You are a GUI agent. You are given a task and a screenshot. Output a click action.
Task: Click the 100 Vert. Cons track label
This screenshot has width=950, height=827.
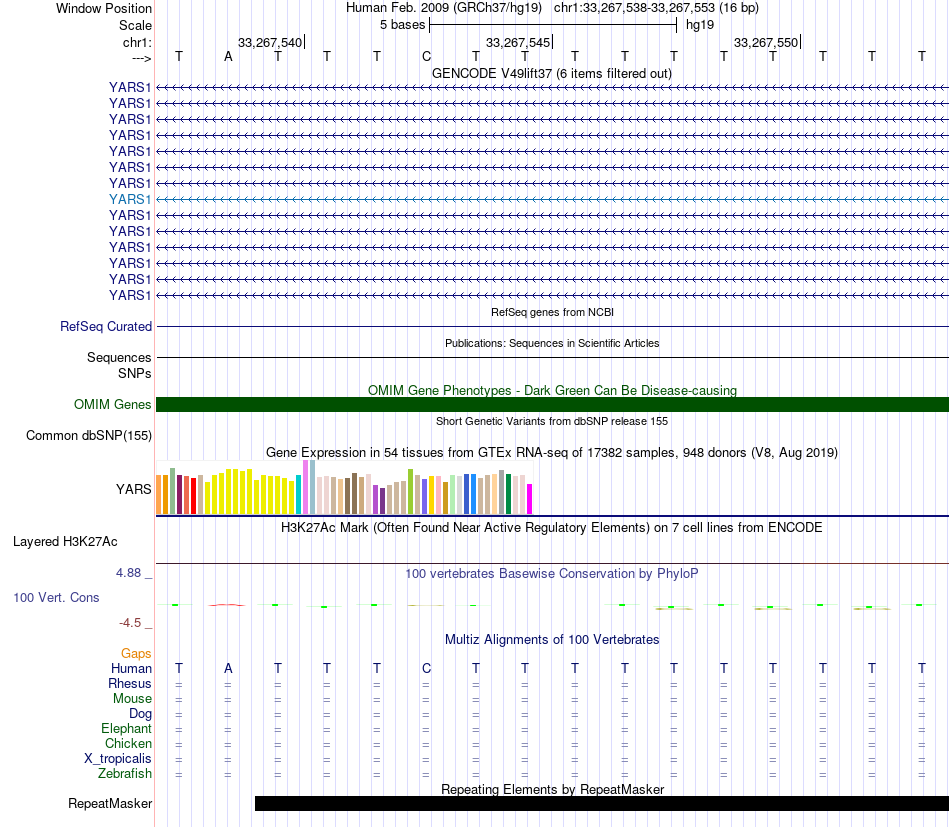pyautogui.click(x=56, y=597)
